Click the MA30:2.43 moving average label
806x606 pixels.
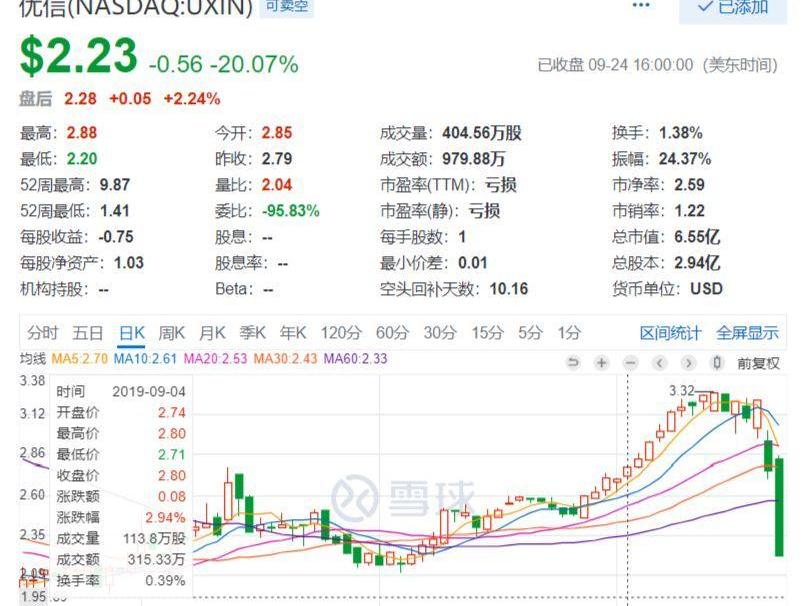click(x=285, y=359)
